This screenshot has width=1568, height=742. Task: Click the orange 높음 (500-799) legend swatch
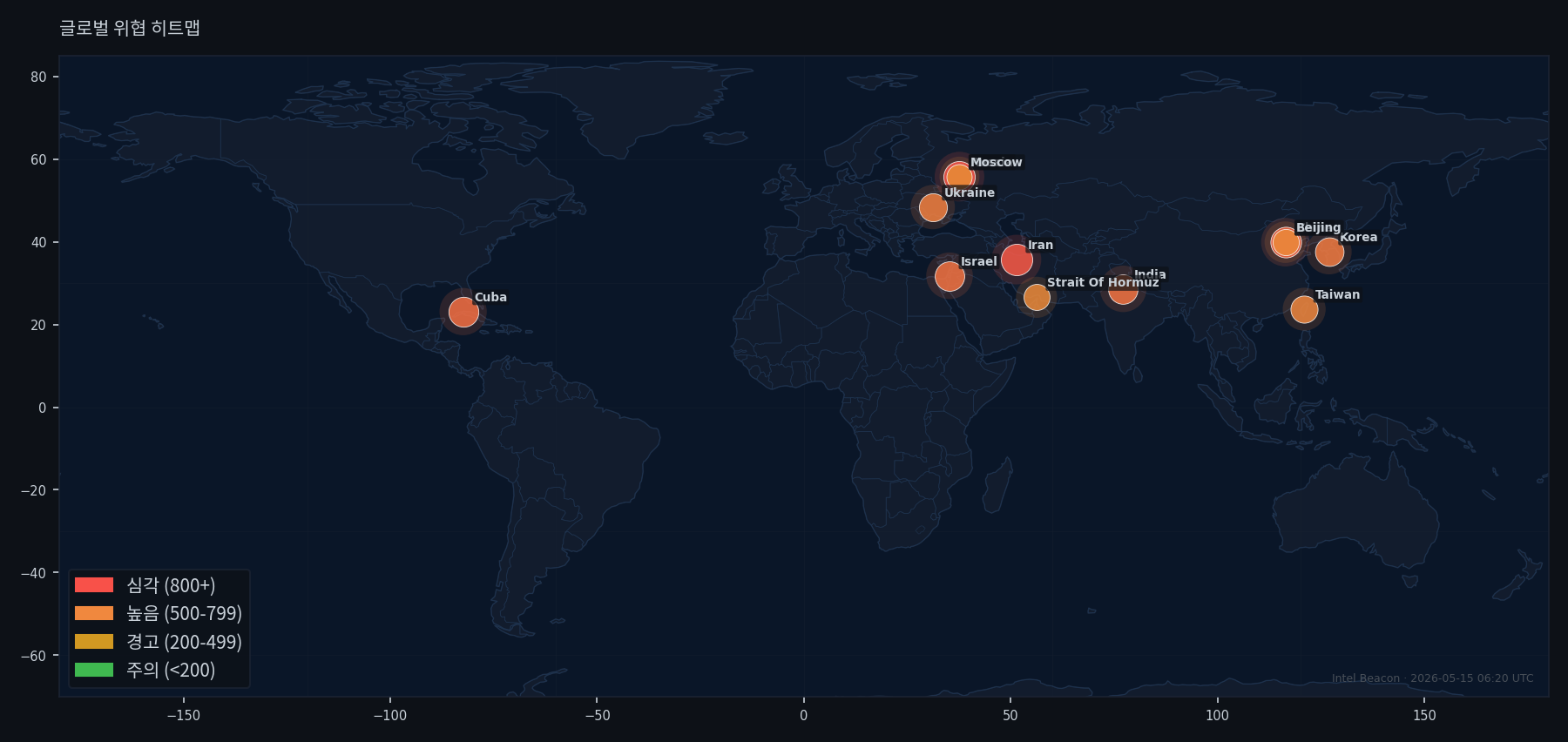tap(94, 613)
